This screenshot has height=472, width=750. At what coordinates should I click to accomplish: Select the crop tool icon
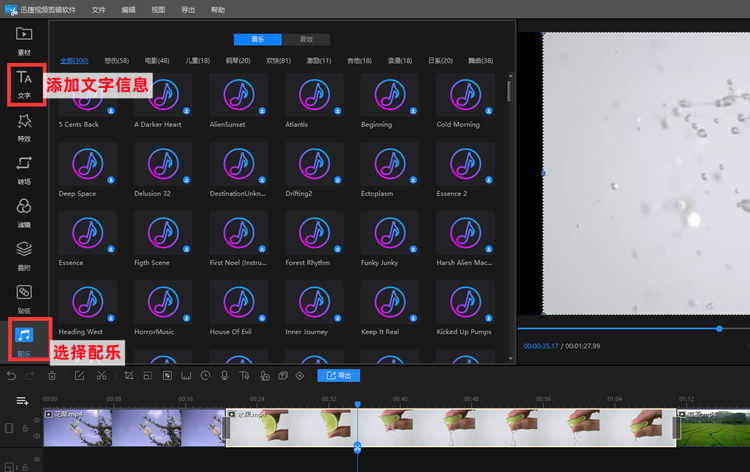pos(129,376)
